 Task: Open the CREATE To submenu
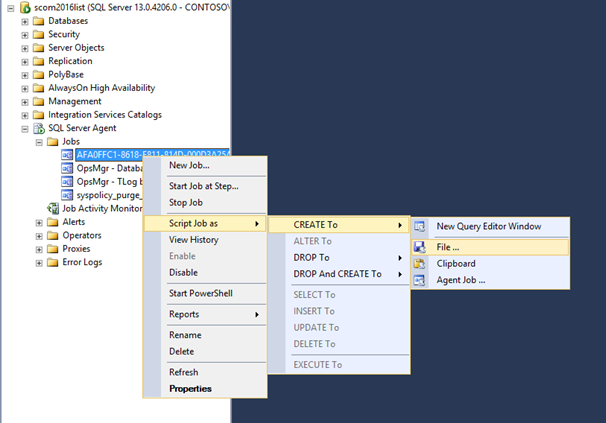tap(339, 225)
